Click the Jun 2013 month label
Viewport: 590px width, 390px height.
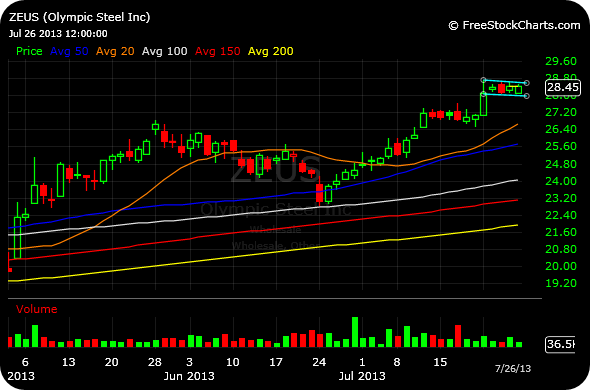coord(189,376)
